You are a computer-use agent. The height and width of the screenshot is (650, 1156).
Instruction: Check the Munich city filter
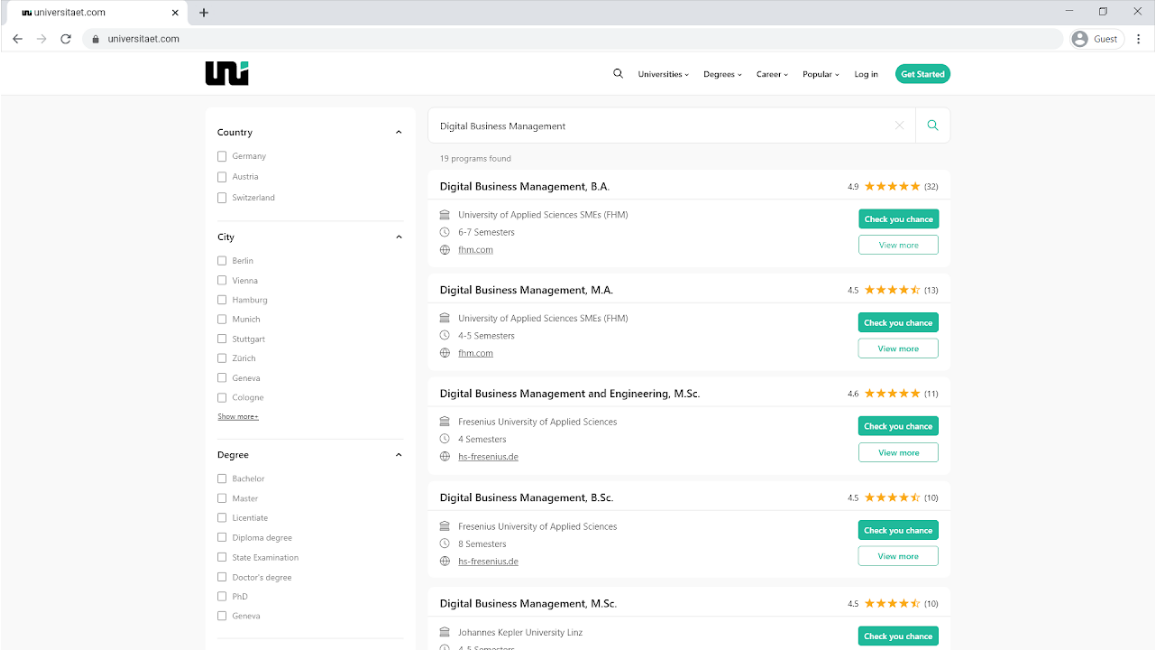click(x=222, y=320)
